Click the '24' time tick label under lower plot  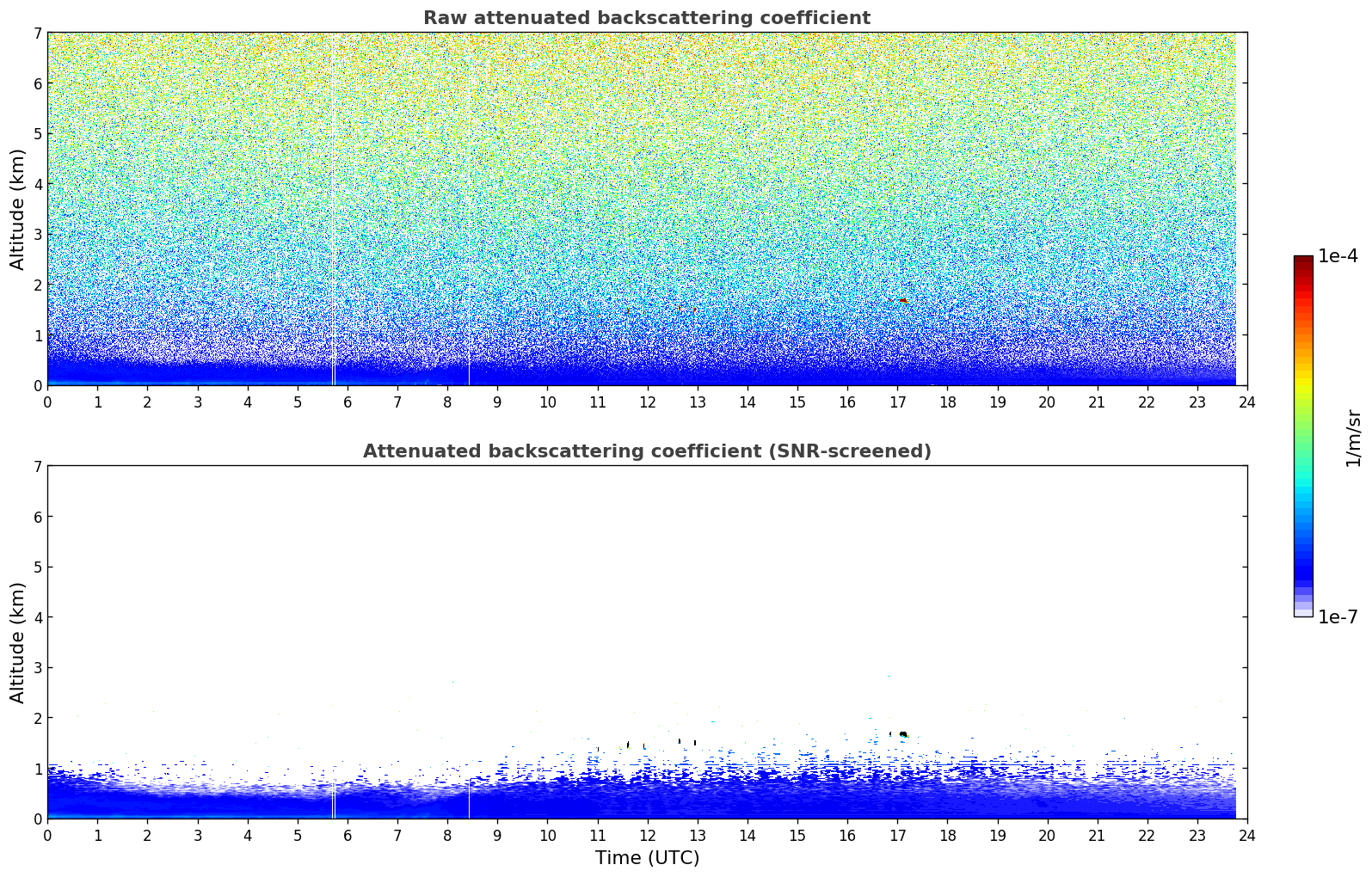click(1247, 836)
